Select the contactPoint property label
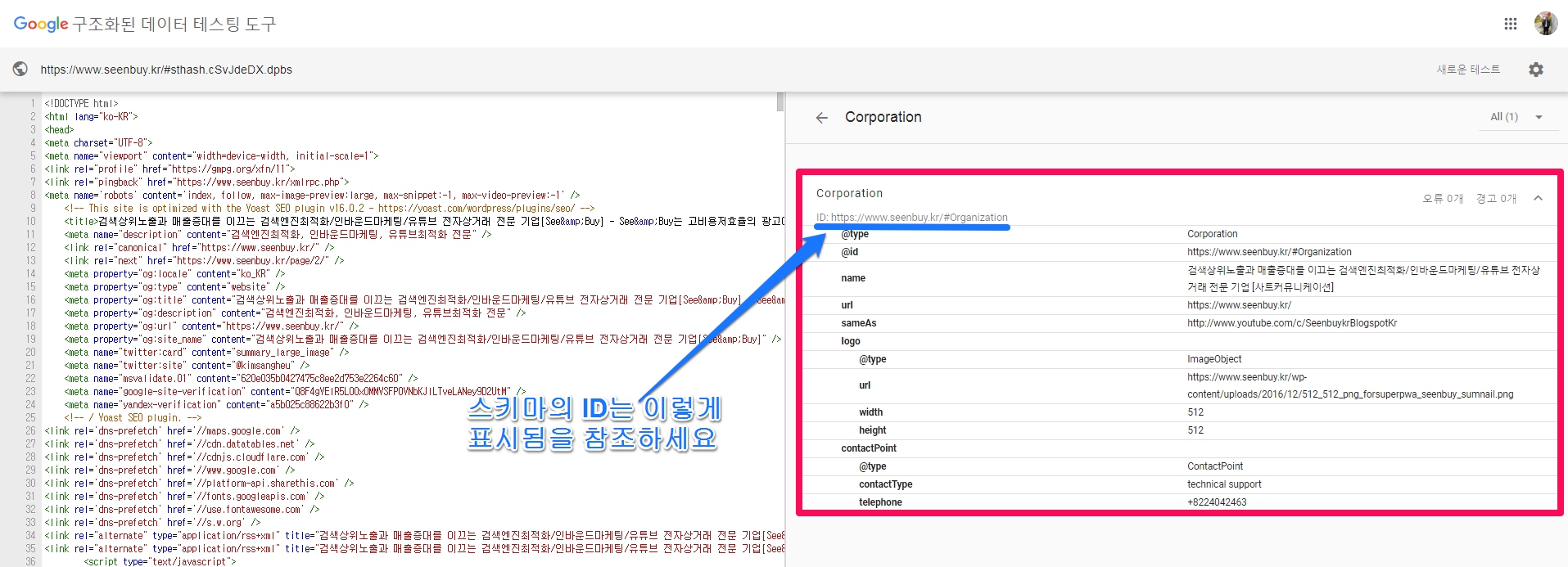1568x567 pixels. coord(869,448)
